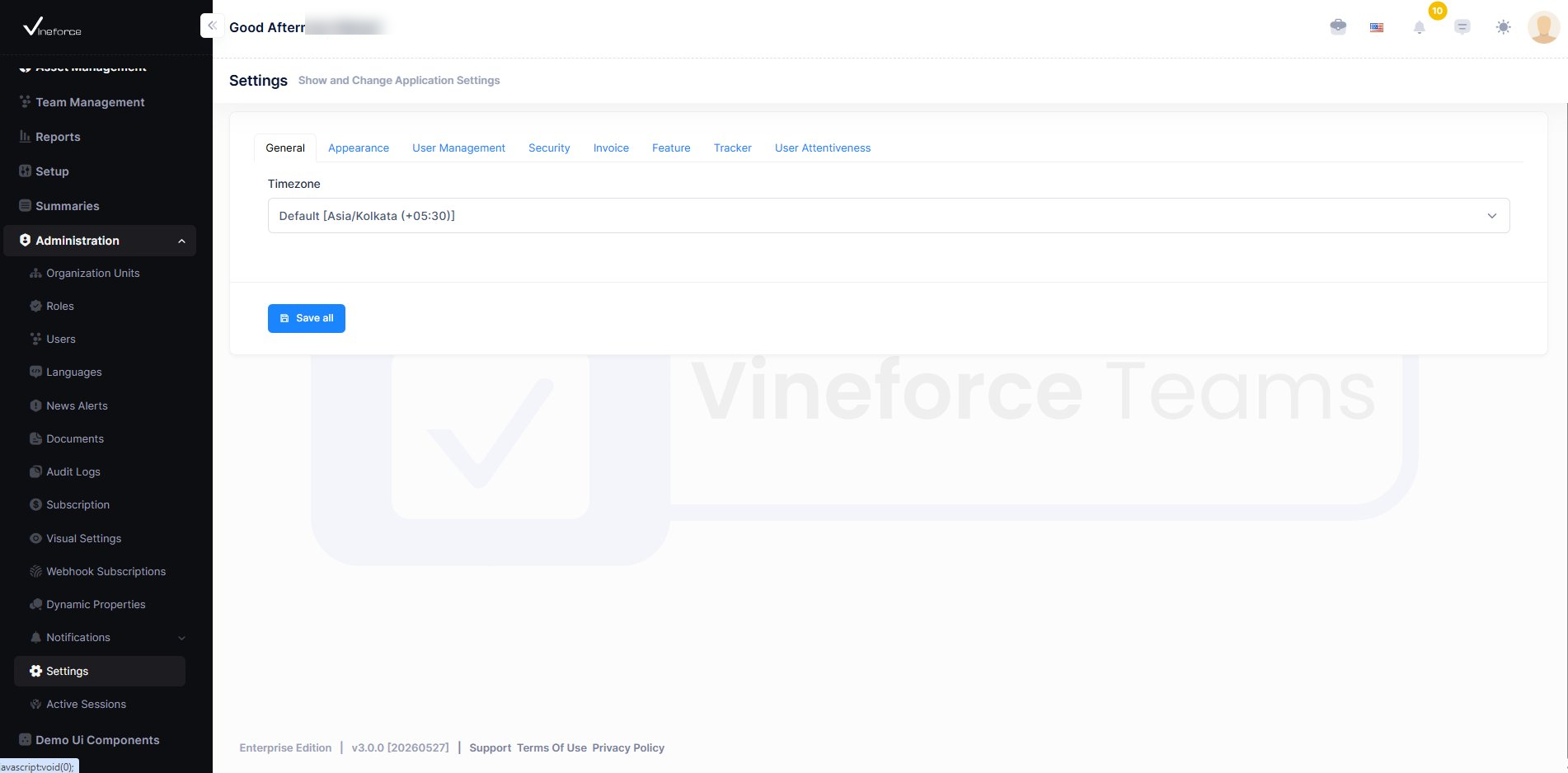Screen dimensions: 1568x773
Task: Click the notification count badge 10
Action: click(x=1438, y=11)
